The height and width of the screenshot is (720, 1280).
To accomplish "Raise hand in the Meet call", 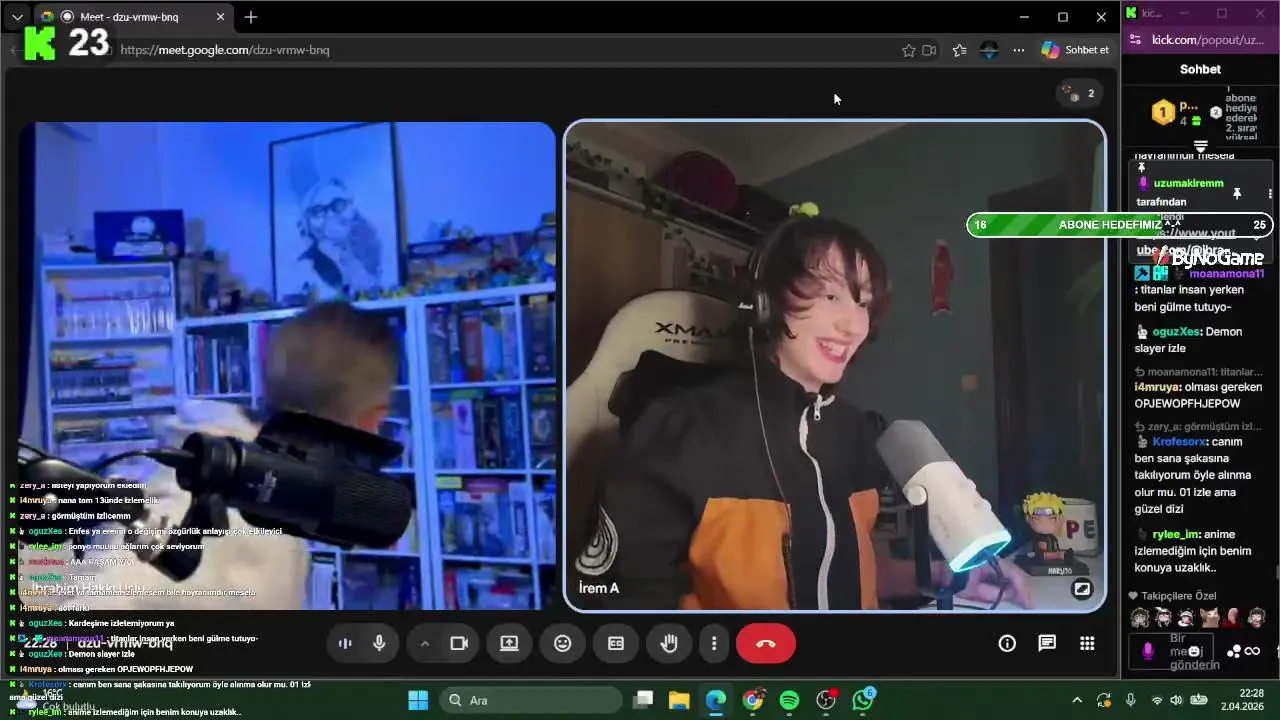I will 669,643.
